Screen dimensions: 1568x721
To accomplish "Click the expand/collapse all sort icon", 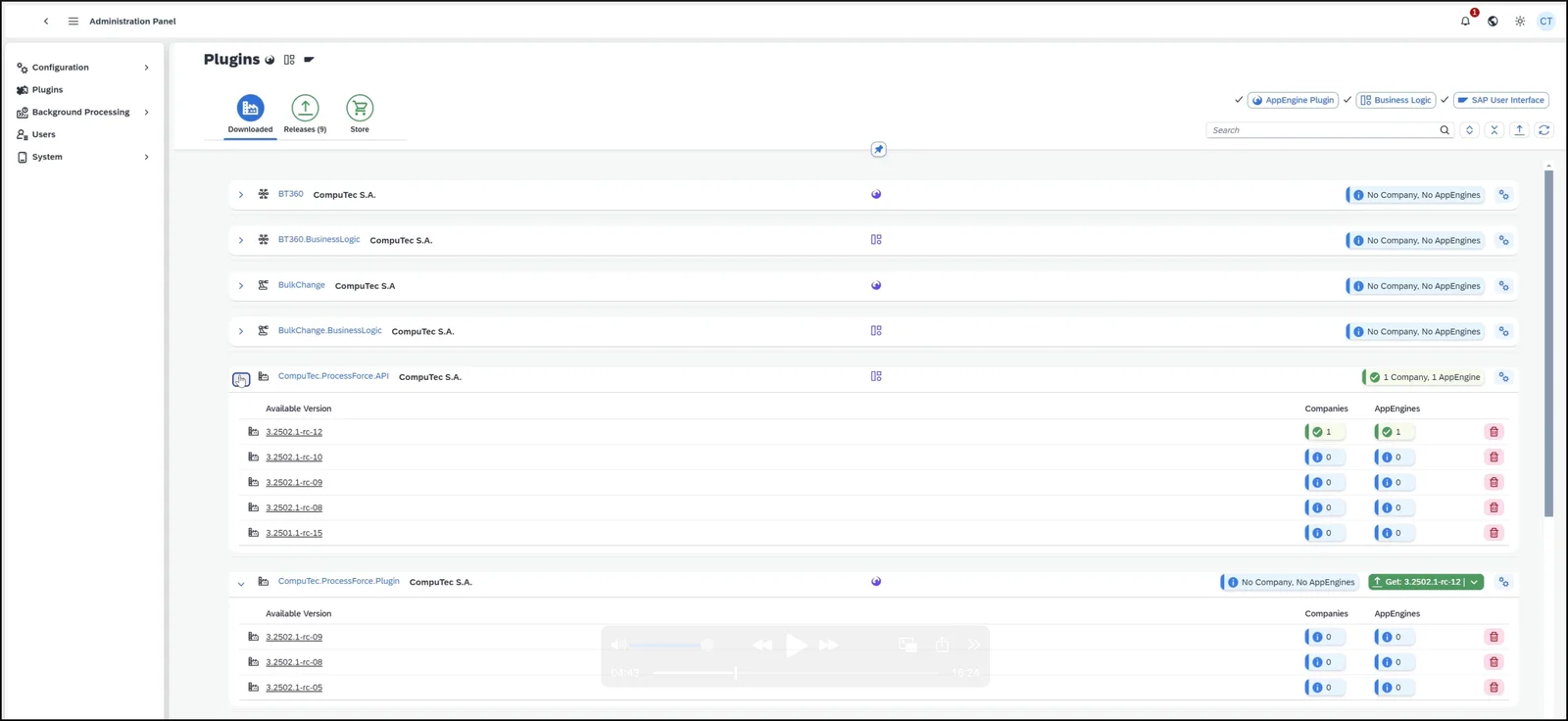I will [x=1469, y=129].
